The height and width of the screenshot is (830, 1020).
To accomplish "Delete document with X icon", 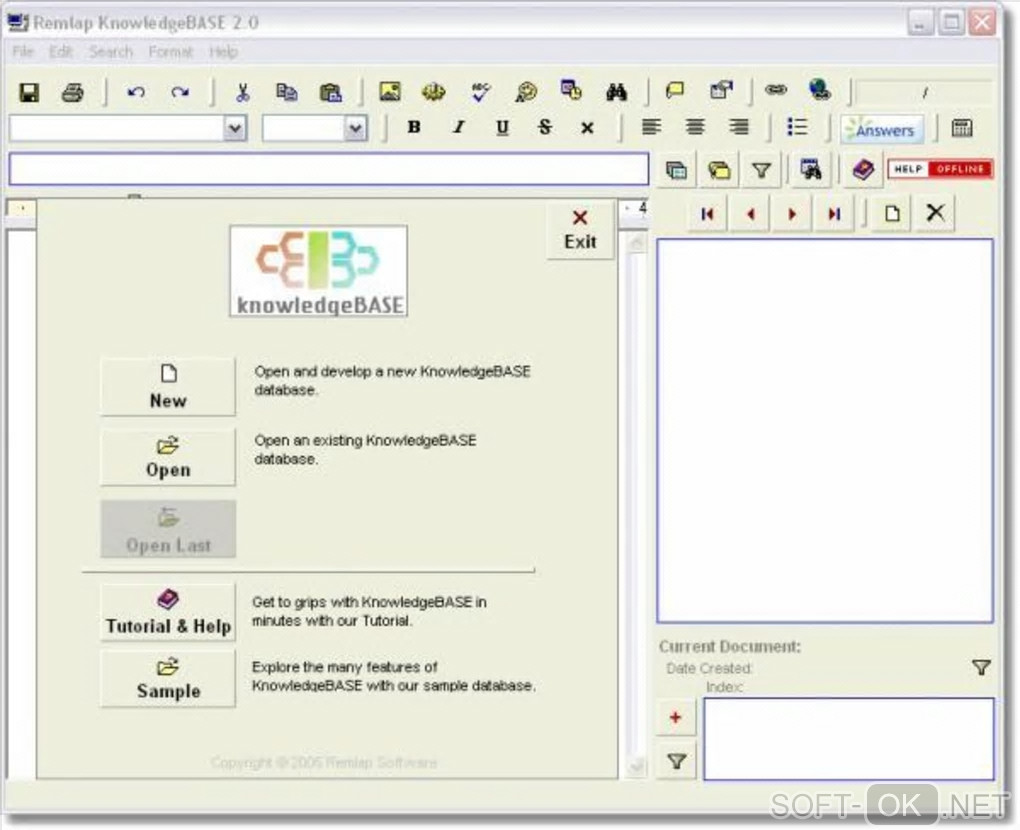I will (935, 213).
